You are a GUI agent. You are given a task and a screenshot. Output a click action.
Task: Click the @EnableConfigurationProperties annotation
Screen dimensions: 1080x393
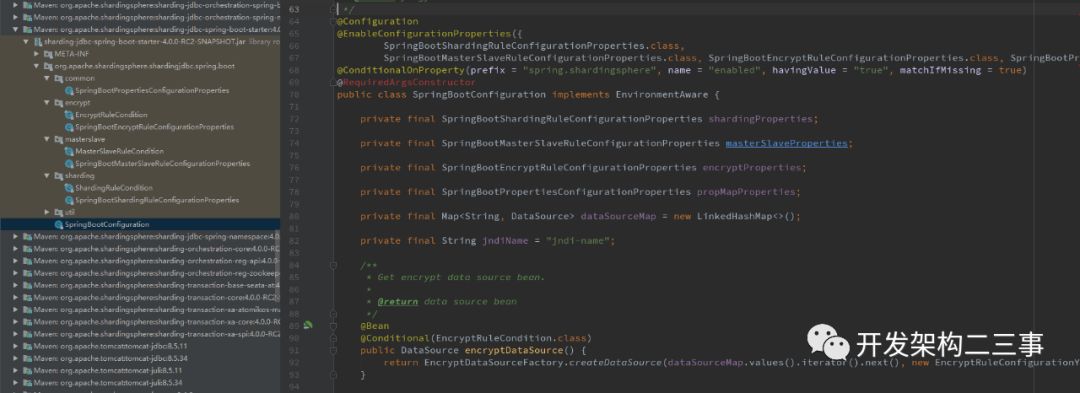pyautogui.click(x=423, y=34)
